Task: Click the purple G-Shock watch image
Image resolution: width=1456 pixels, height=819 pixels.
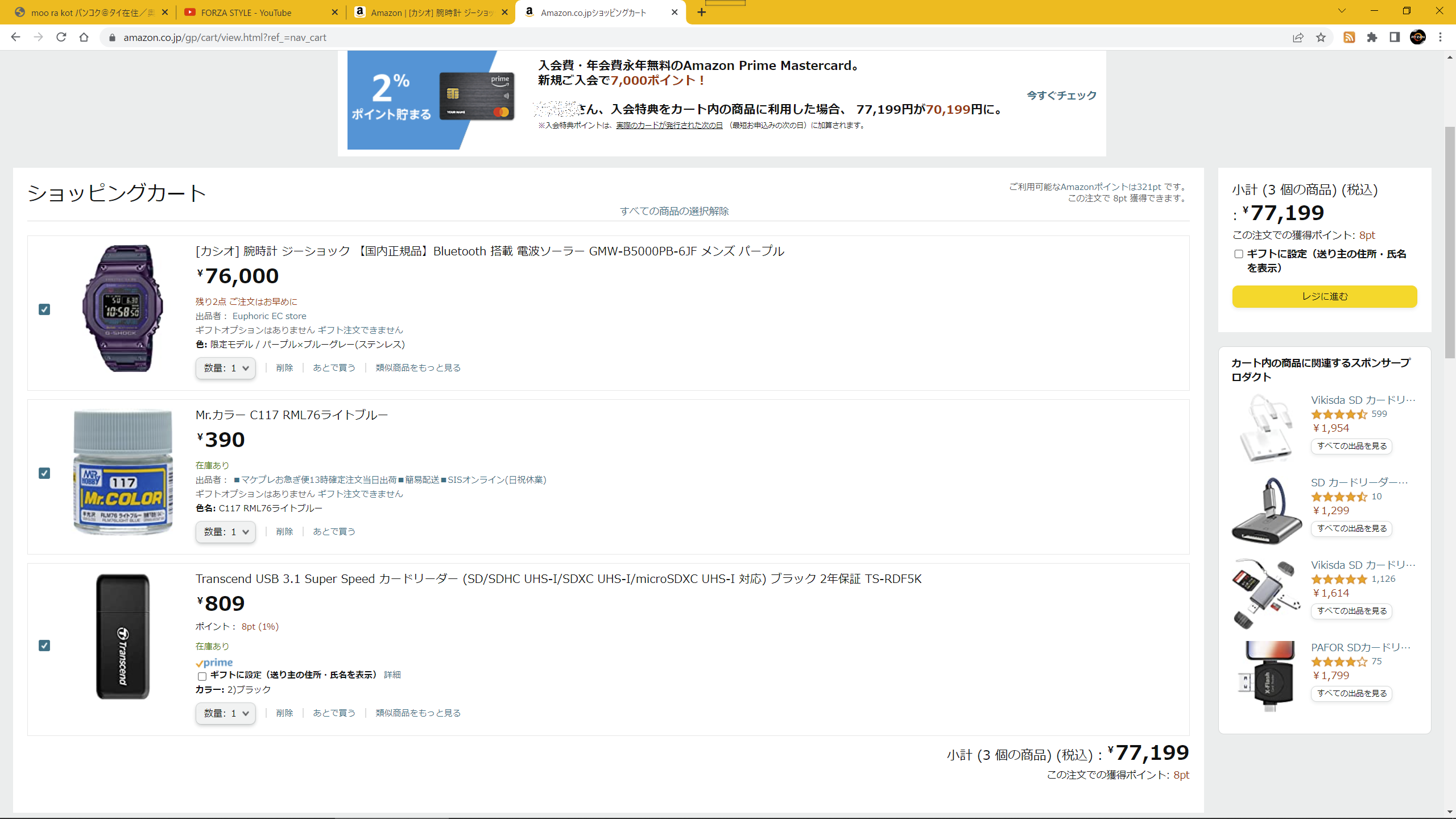Action: coord(123,308)
